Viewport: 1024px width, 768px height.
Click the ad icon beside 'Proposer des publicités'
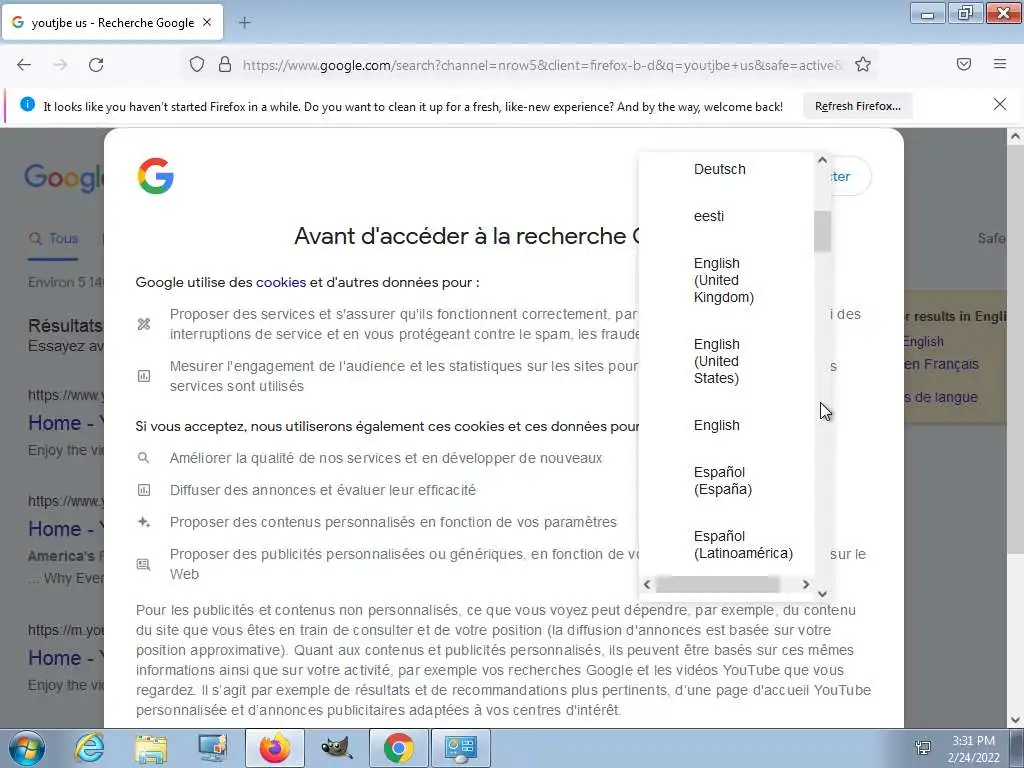pyautogui.click(x=144, y=564)
